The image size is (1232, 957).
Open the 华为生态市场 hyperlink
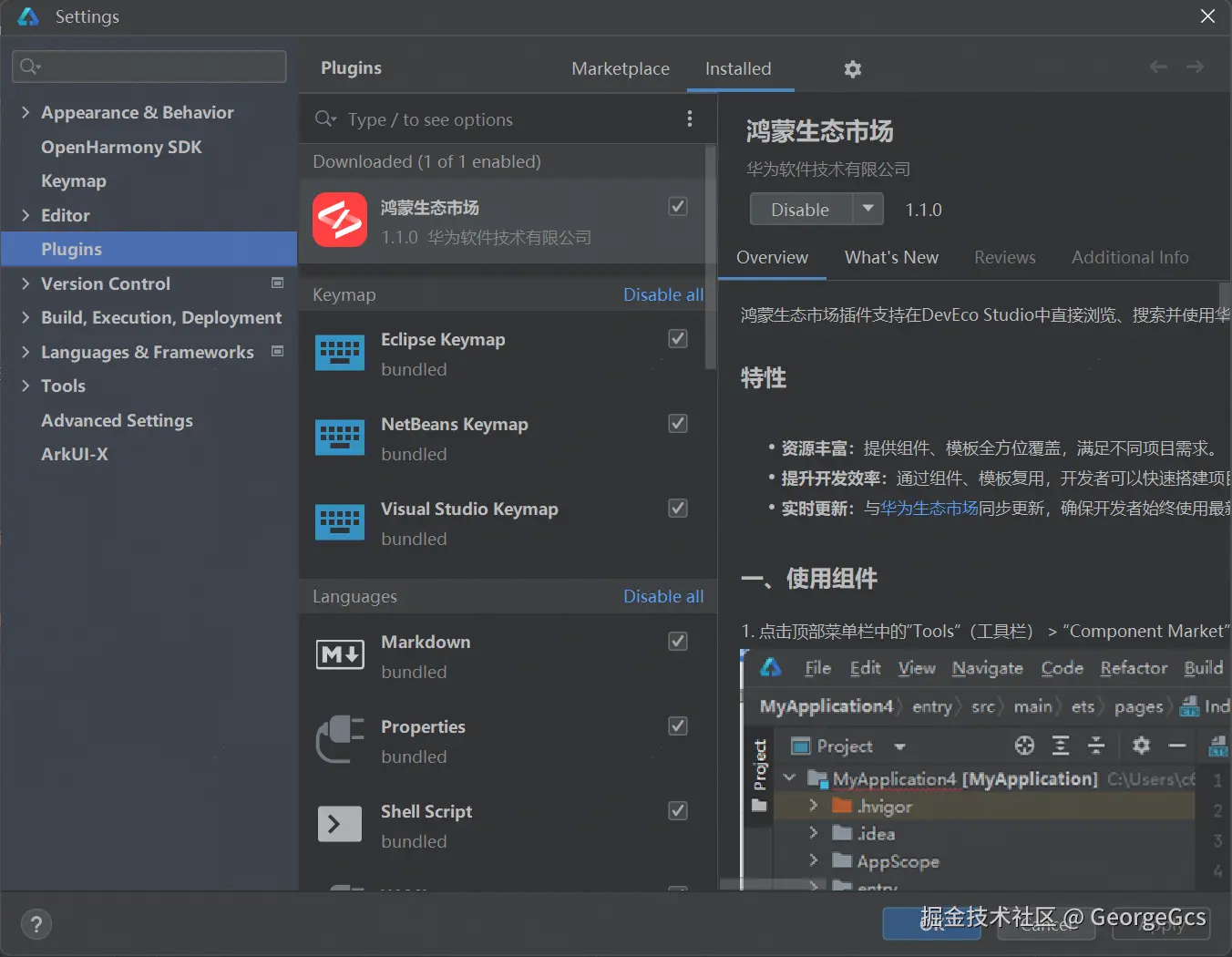click(929, 508)
